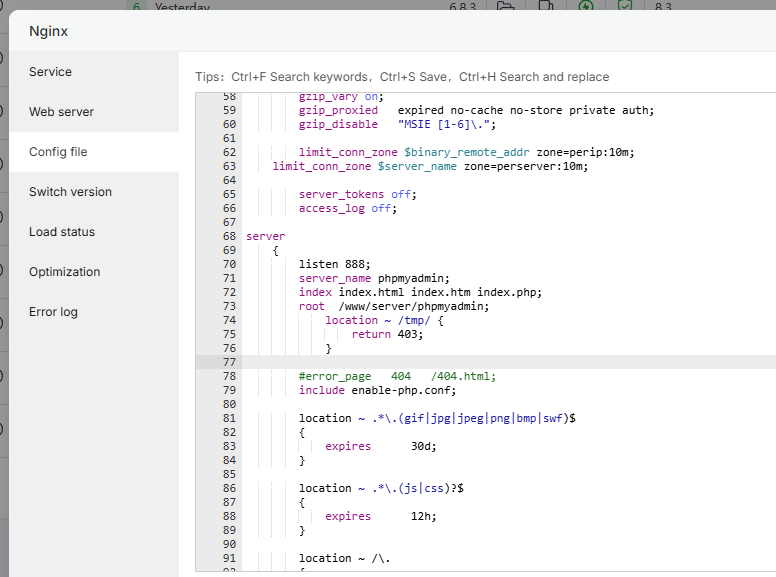Click the green 6 badge at top
The height and width of the screenshot is (577, 776).
tap(137, 6)
